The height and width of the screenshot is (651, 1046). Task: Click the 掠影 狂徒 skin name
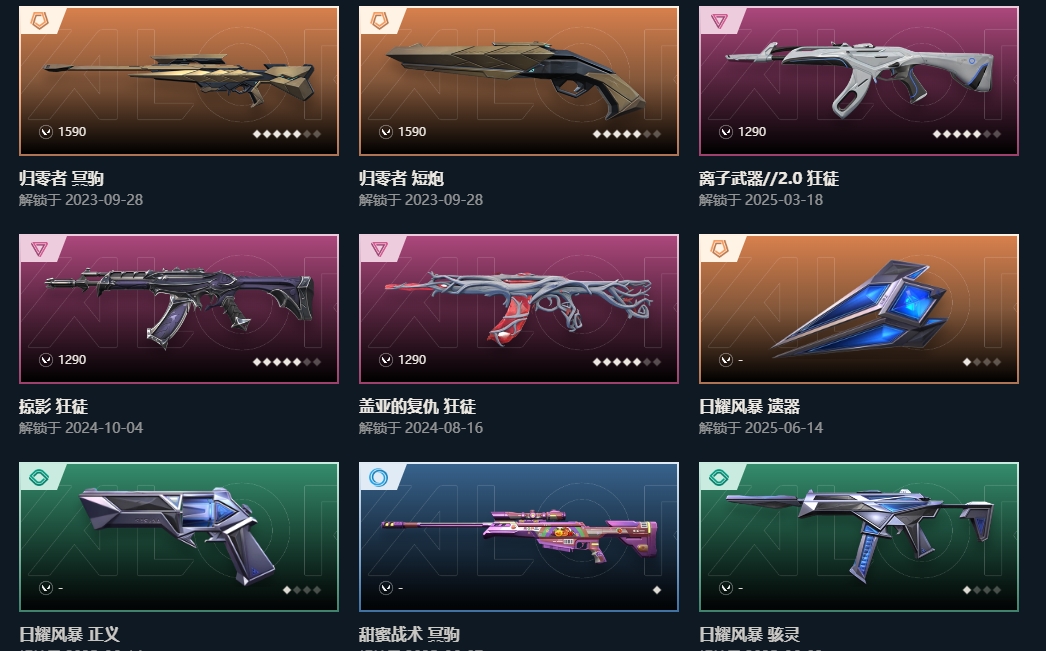click(x=53, y=406)
